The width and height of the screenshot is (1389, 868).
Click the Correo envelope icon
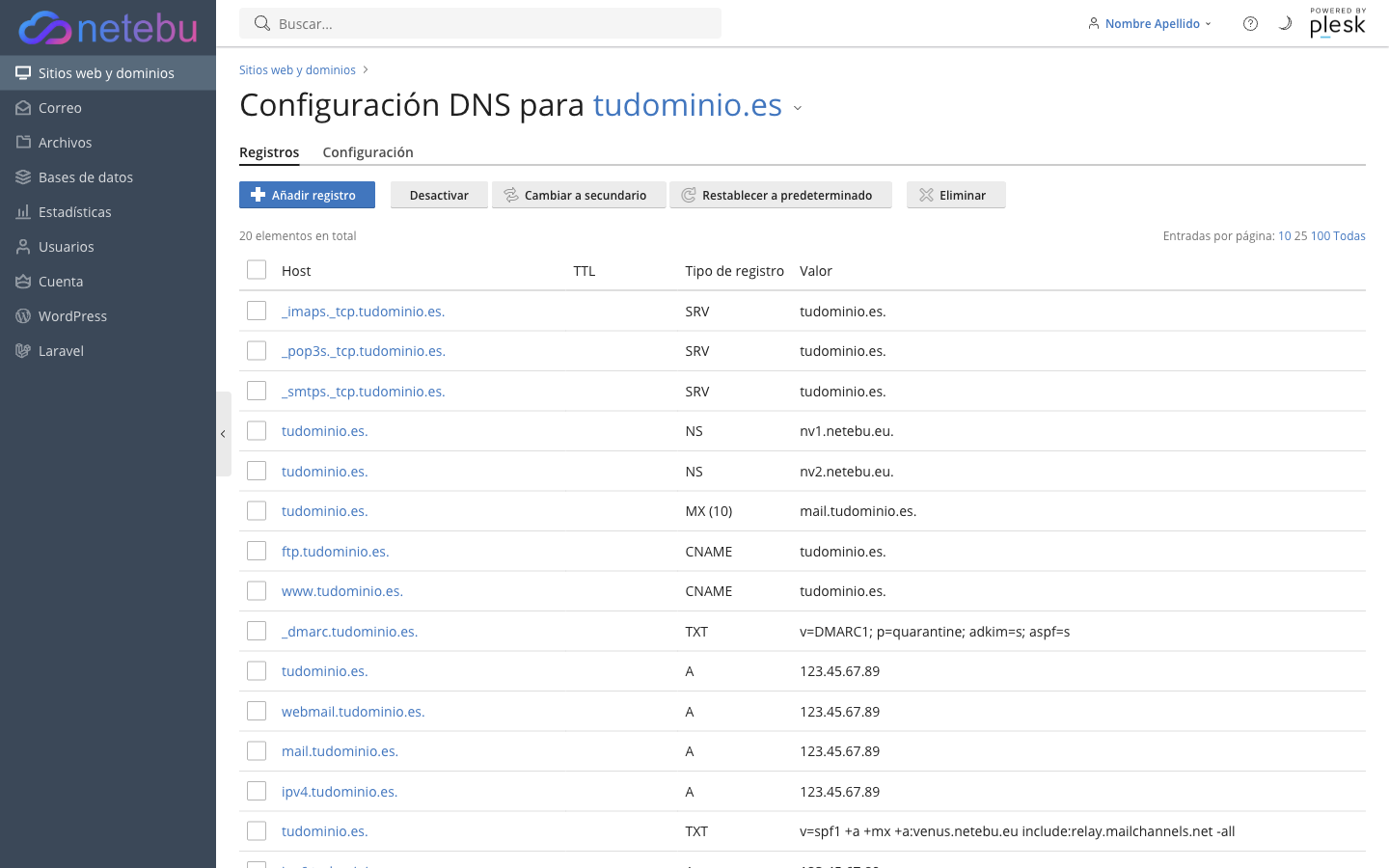click(x=23, y=108)
